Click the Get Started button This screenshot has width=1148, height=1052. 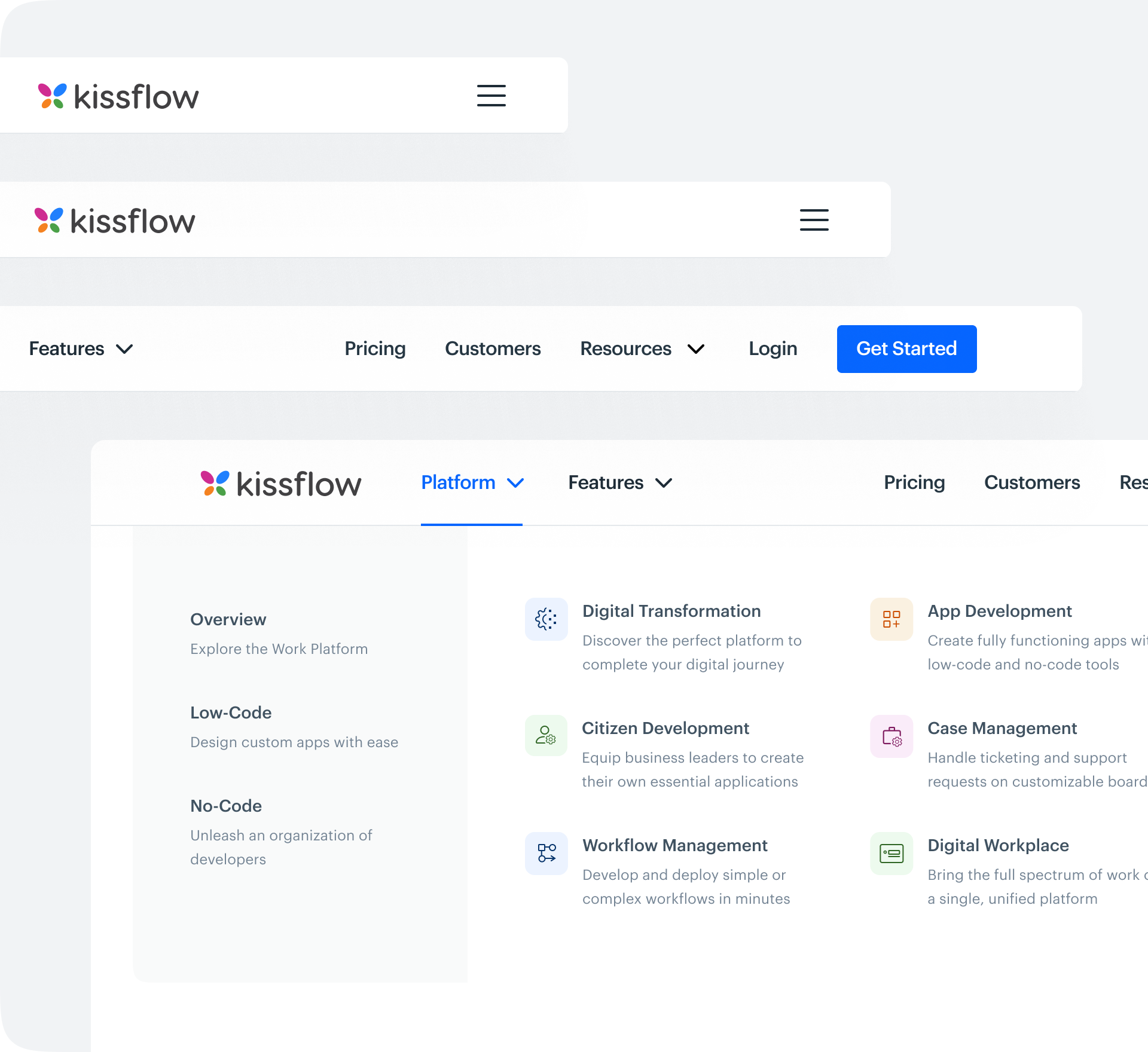point(907,349)
